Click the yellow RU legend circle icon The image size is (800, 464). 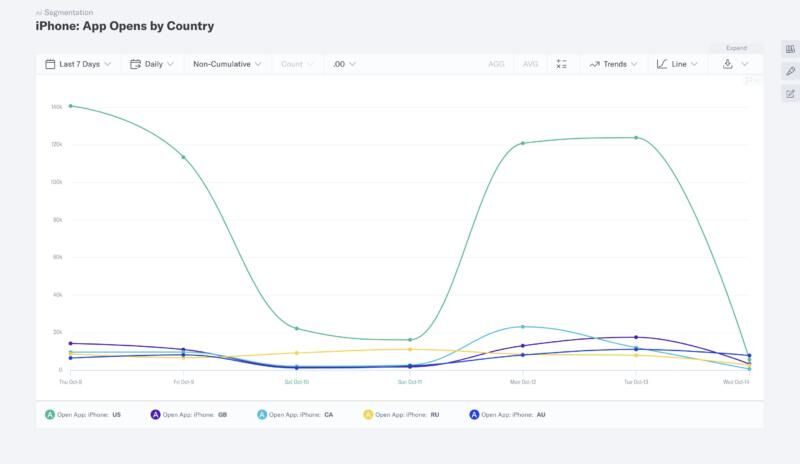point(368,414)
